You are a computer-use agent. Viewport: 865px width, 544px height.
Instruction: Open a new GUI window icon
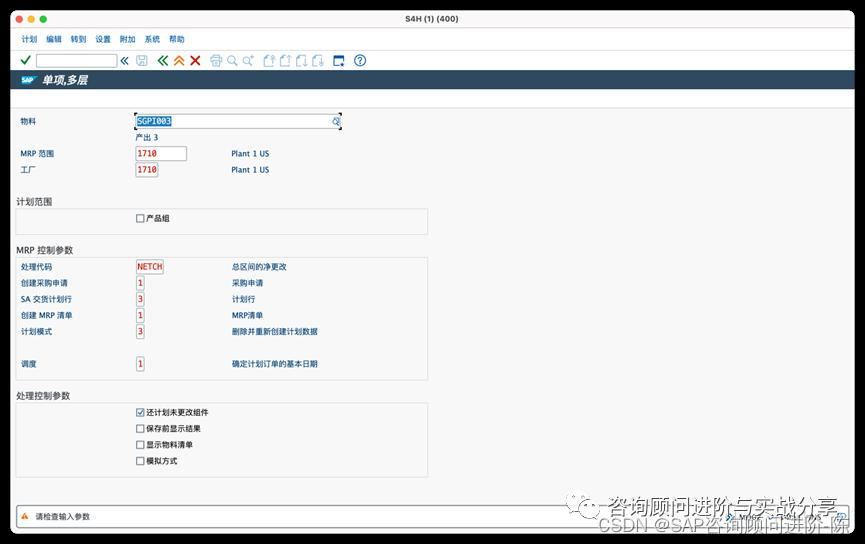[x=339, y=61]
